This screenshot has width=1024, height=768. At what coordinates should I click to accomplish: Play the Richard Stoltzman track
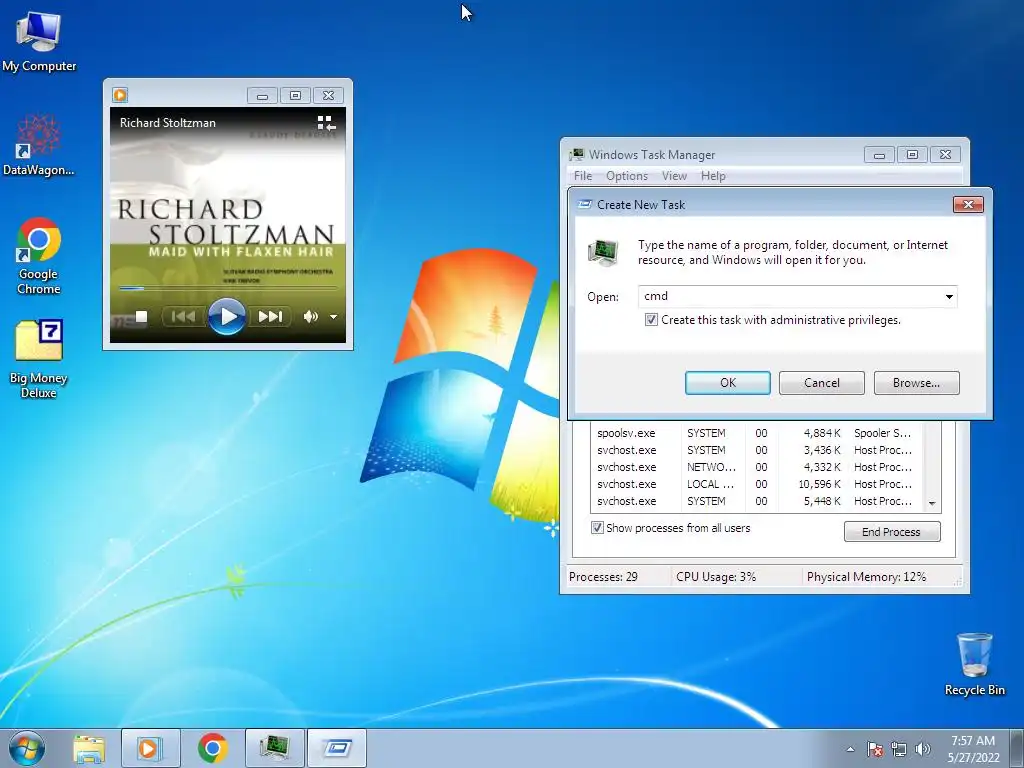227,317
